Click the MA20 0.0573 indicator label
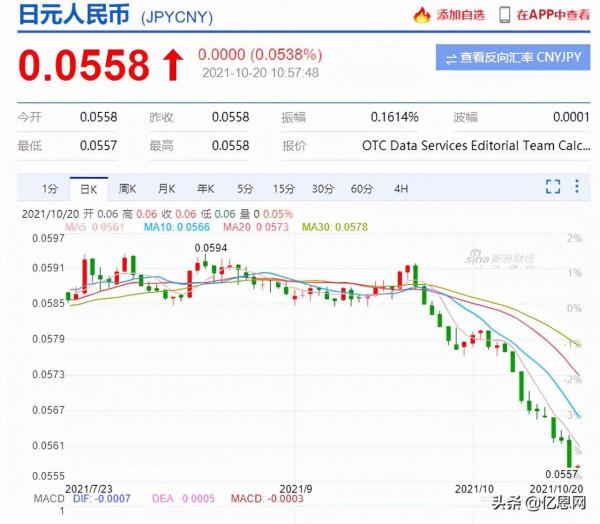Viewport: 600px width, 524px height. (256, 227)
